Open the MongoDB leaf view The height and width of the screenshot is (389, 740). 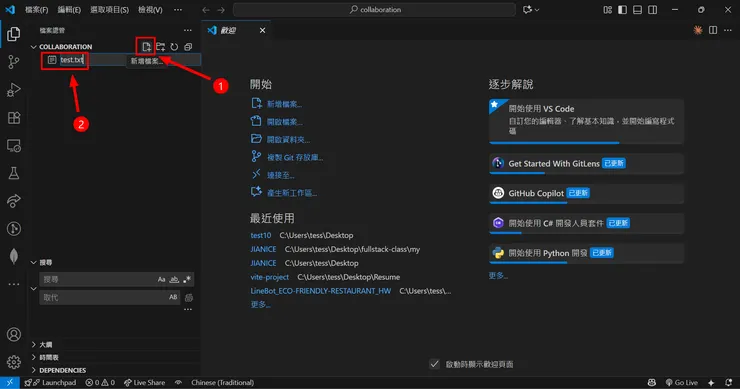tap(14, 256)
